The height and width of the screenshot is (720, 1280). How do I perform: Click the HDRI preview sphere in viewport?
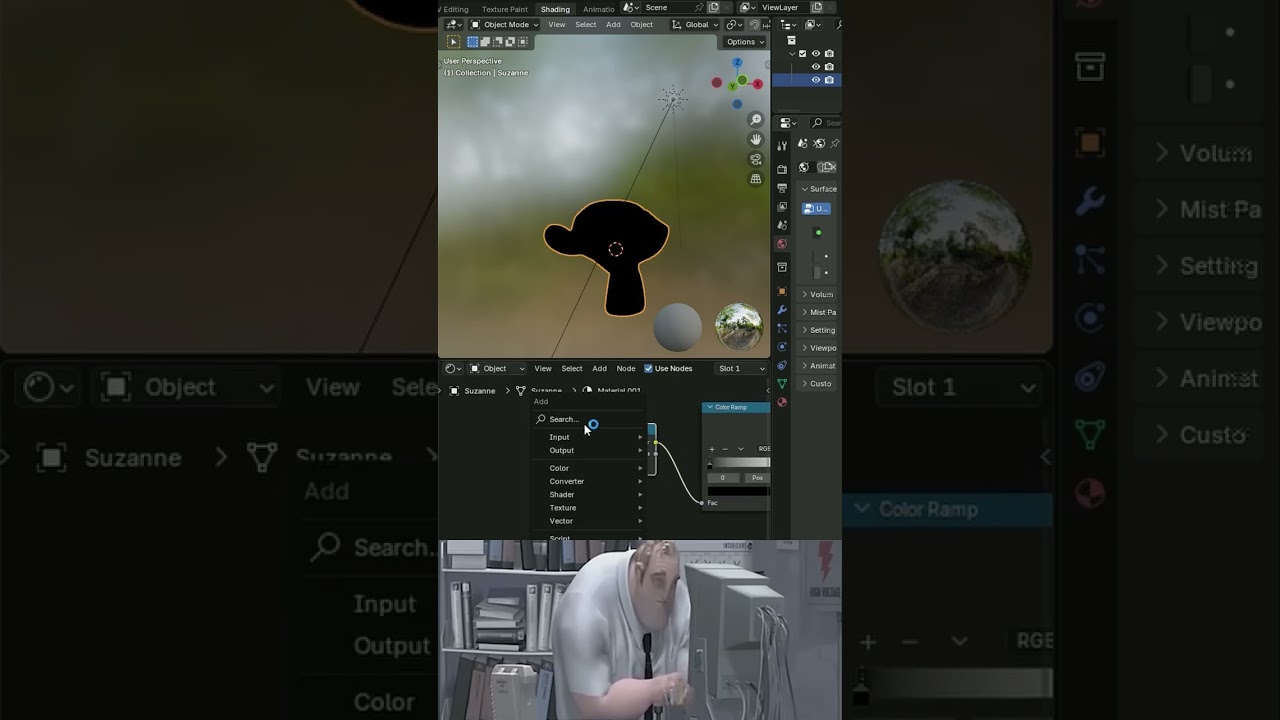click(739, 327)
